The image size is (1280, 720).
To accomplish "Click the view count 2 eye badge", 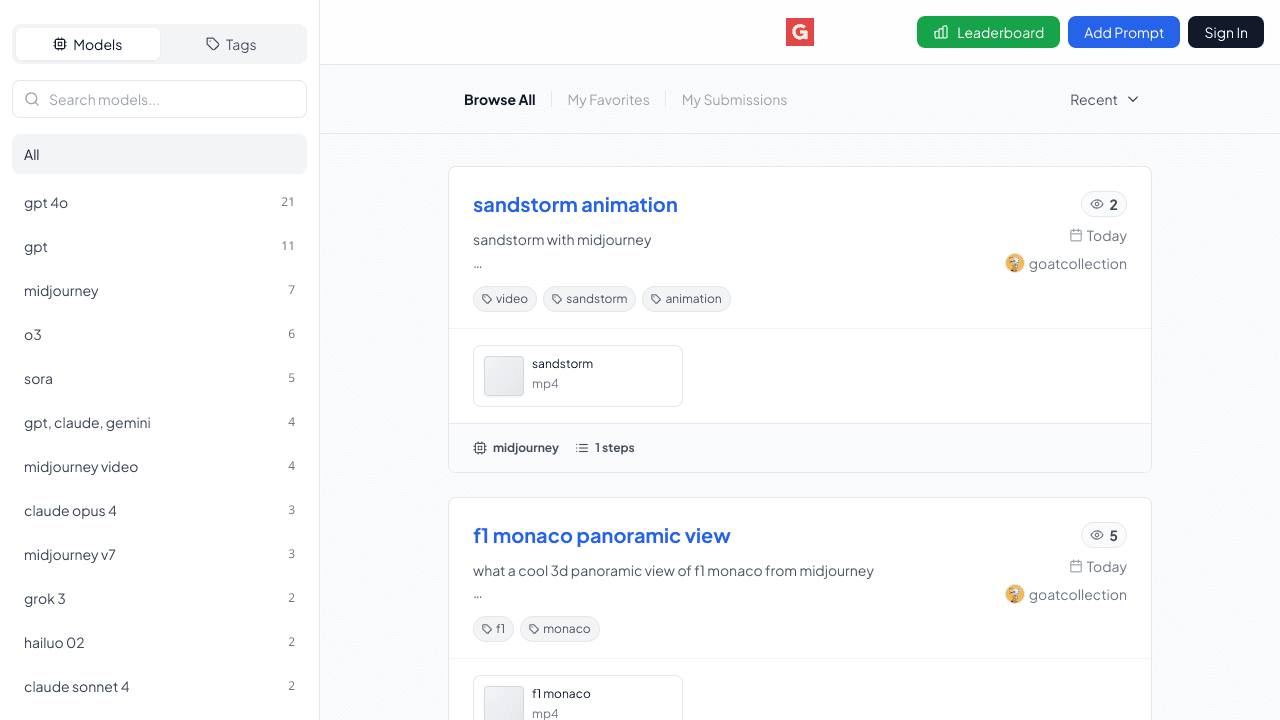I will [1104, 204].
